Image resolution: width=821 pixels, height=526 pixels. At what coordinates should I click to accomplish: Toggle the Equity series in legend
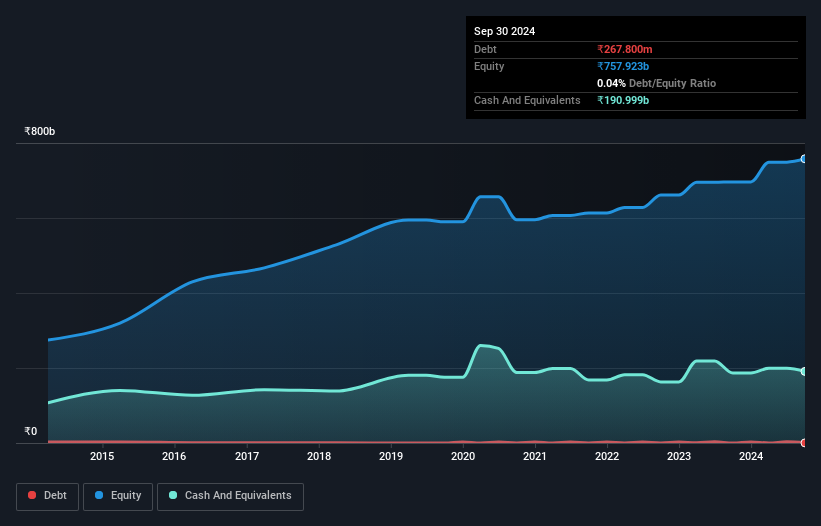117,495
